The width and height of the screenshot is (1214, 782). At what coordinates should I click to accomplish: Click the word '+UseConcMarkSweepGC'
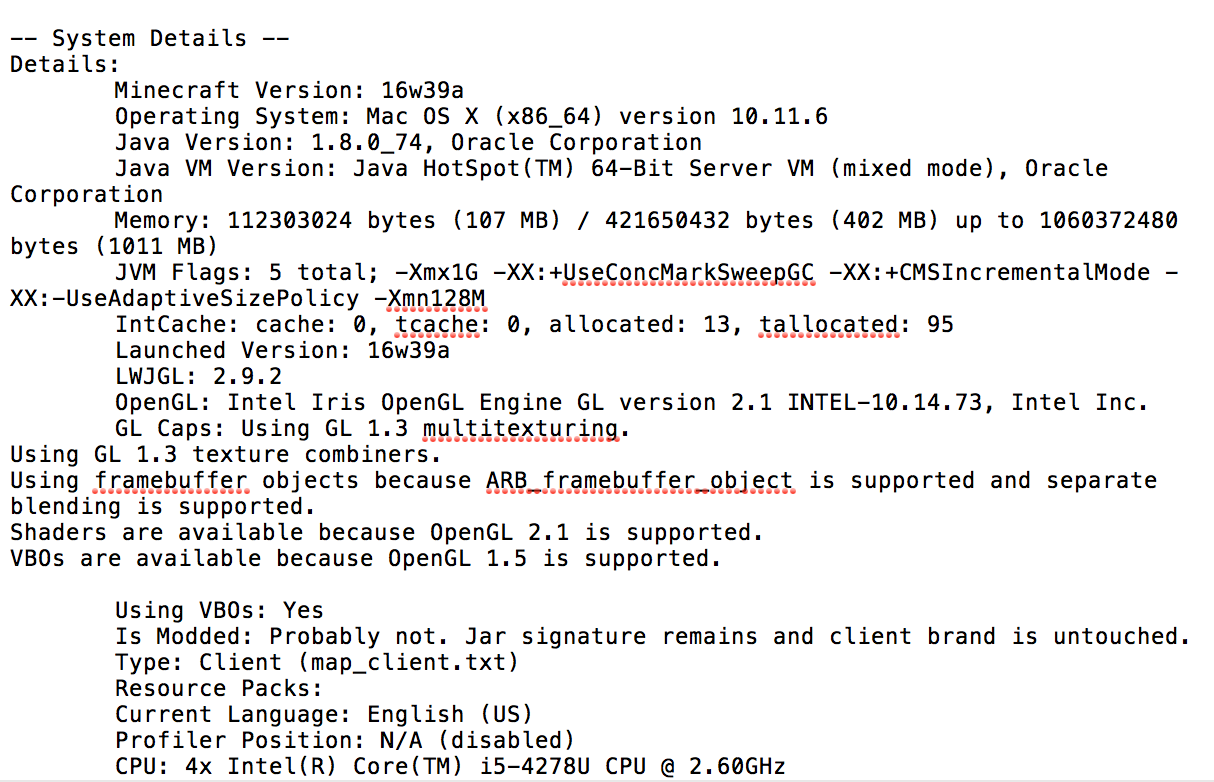(x=681, y=273)
